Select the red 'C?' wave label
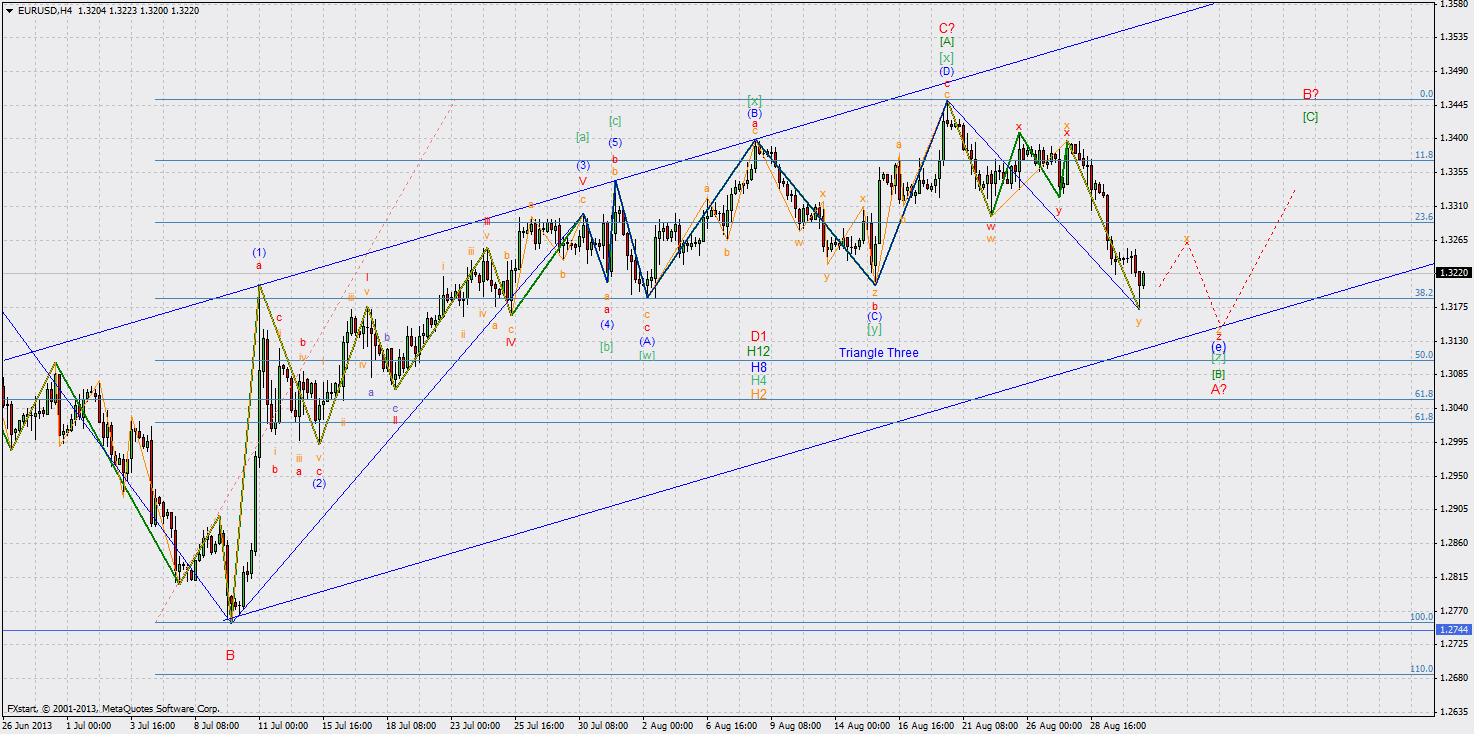1474x734 pixels. 946,28
